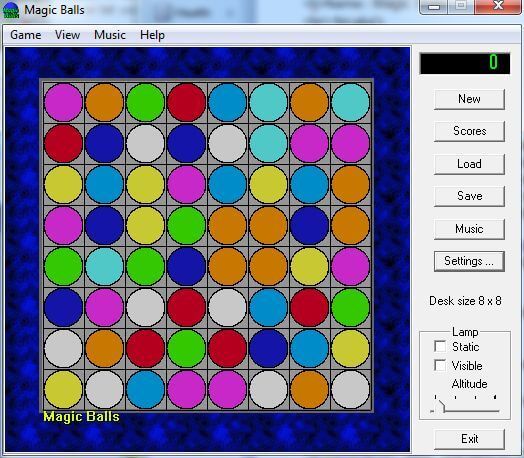This screenshot has width=524, height=458.
Task: Click the green ball in the top row
Action: tap(145, 102)
